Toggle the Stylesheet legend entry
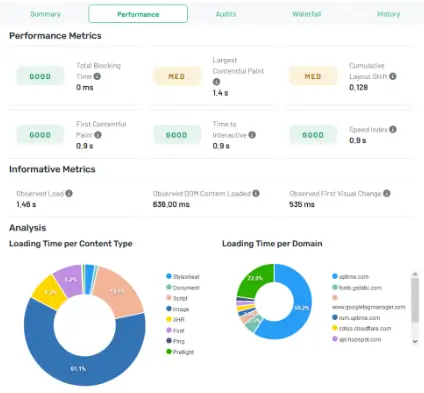Viewport: 424px width, 393px height. pos(183,277)
